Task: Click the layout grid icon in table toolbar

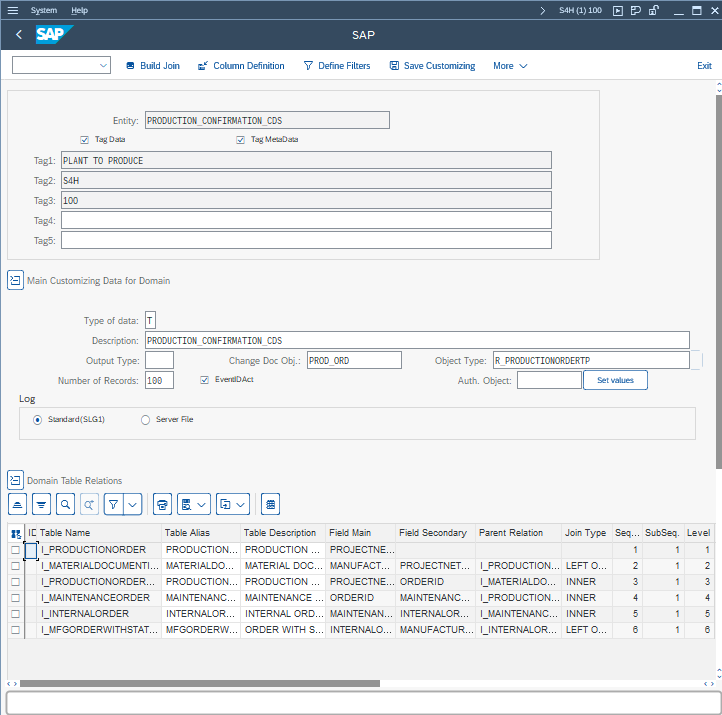Action: point(270,504)
